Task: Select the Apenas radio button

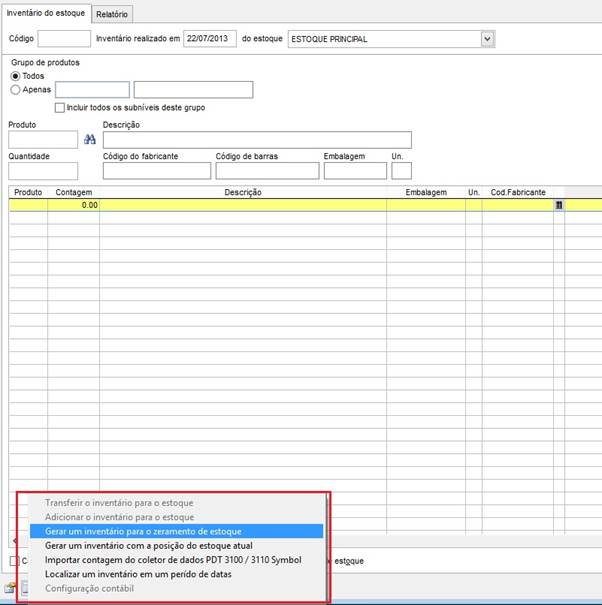Action: coord(15,90)
